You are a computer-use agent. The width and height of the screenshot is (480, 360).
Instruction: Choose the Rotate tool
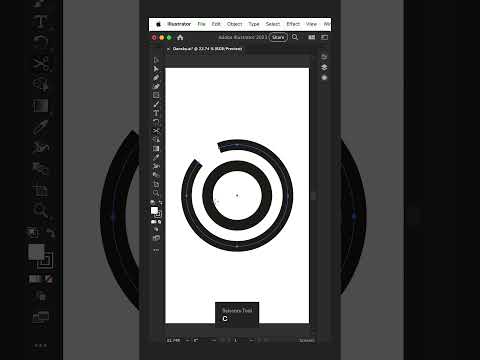(156, 122)
